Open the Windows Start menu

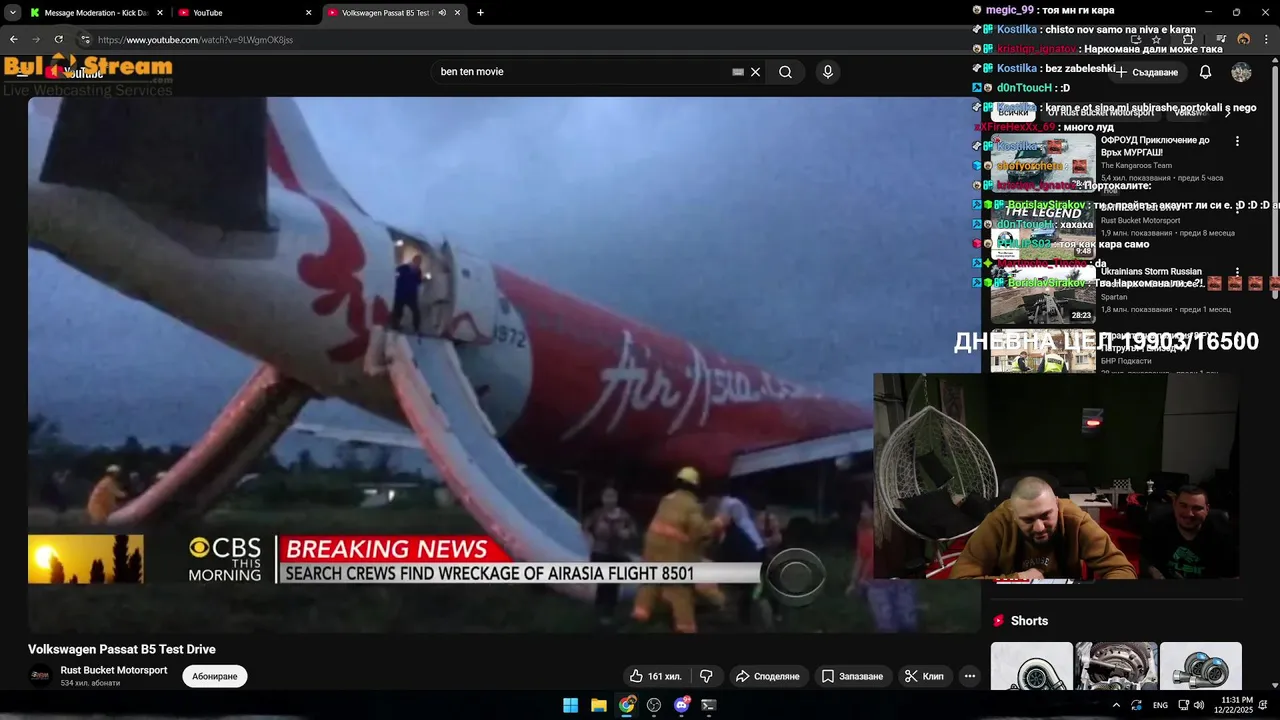(570, 705)
